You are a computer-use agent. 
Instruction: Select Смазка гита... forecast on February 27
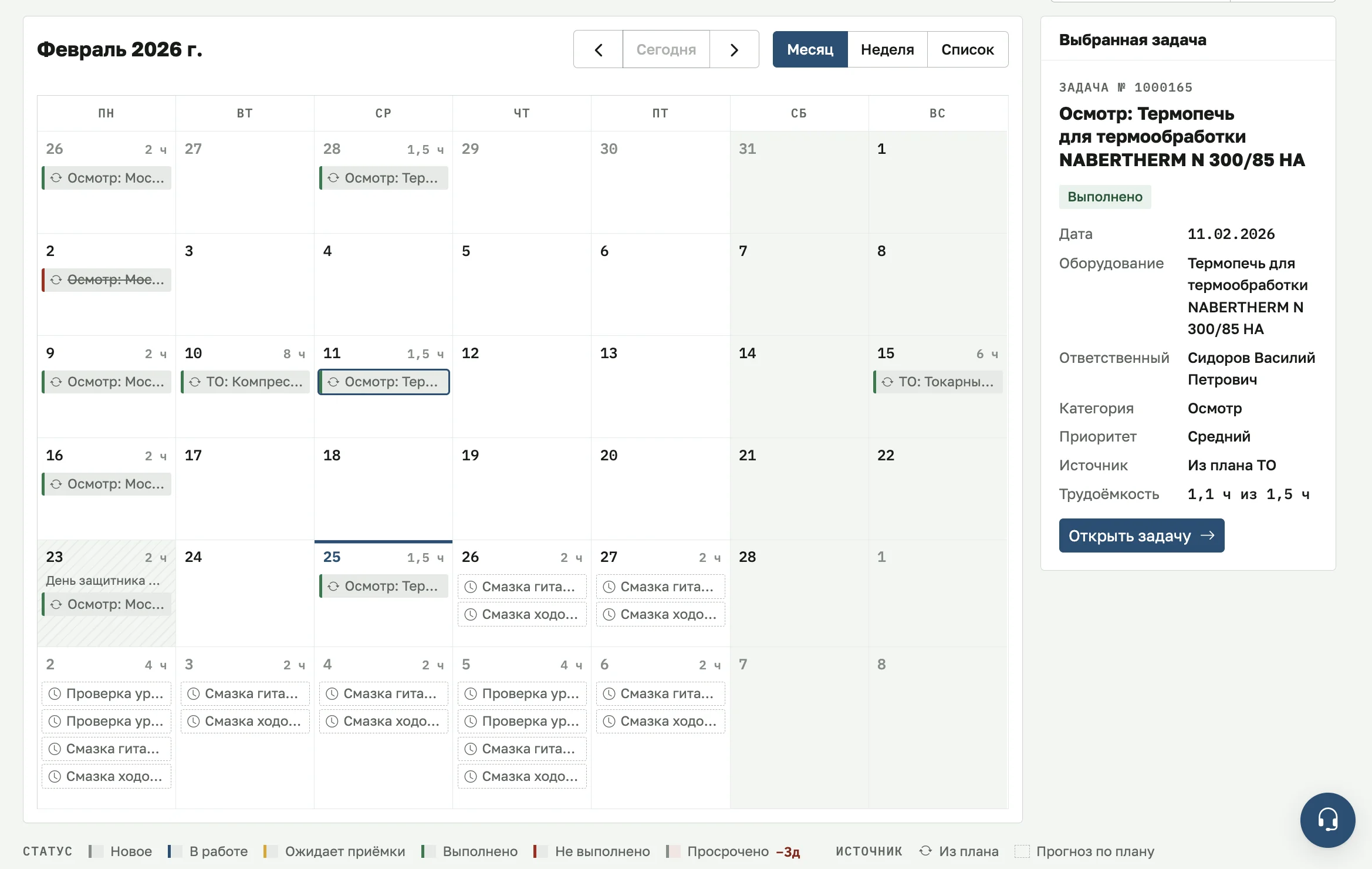coord(661,587)
